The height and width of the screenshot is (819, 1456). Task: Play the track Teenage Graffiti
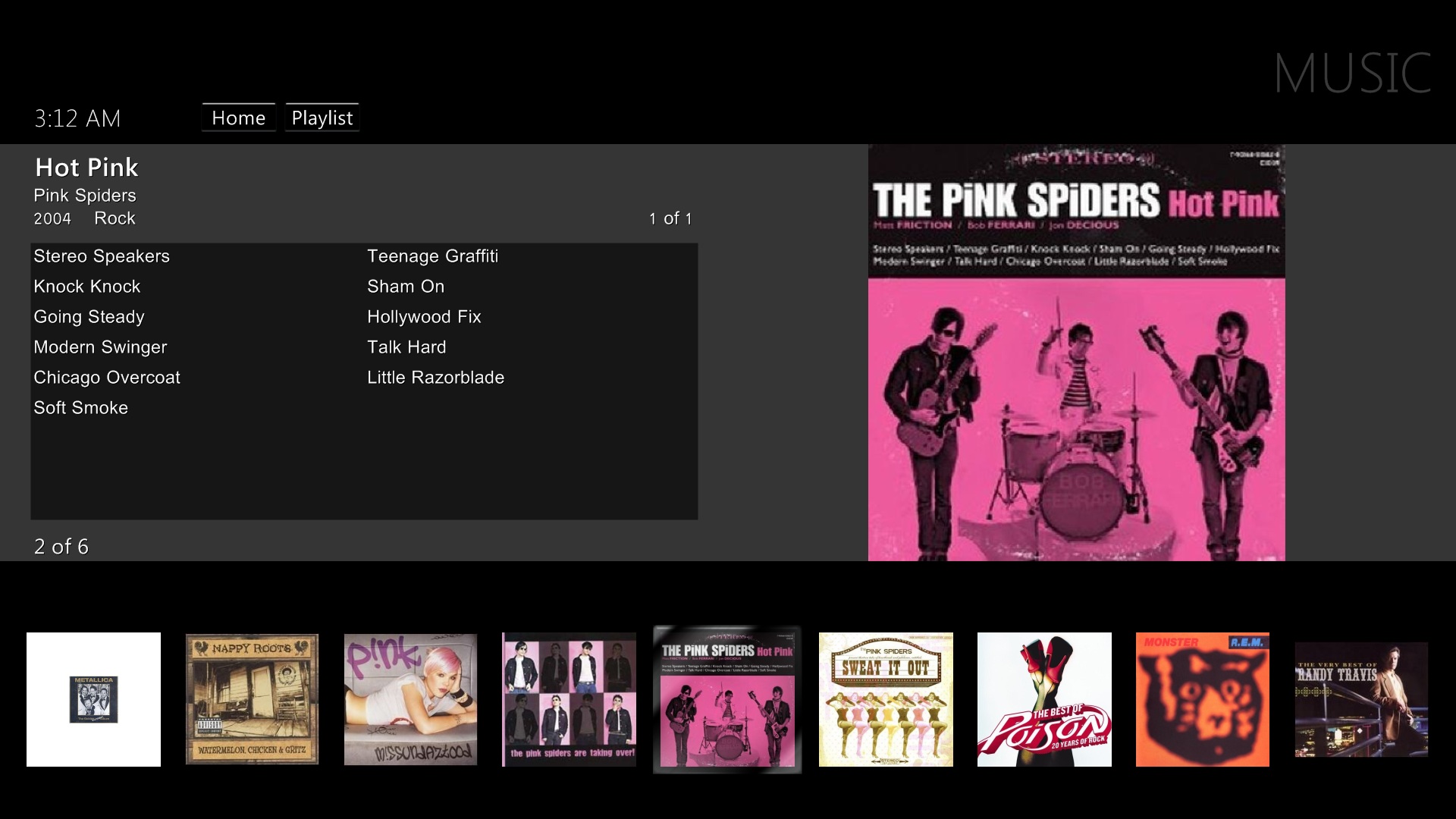point(433,256)
